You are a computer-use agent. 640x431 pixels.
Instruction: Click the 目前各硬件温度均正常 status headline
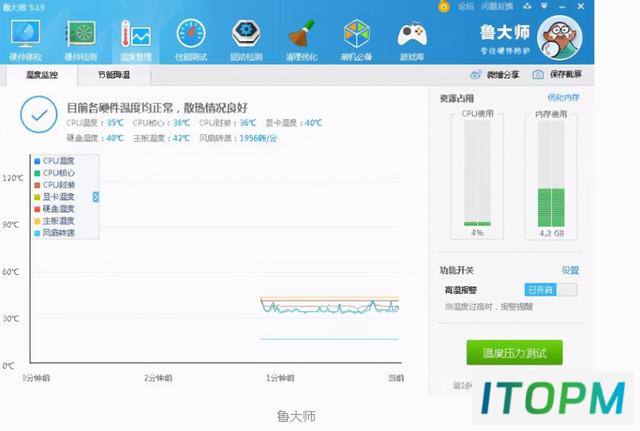[x=157, y=108]
